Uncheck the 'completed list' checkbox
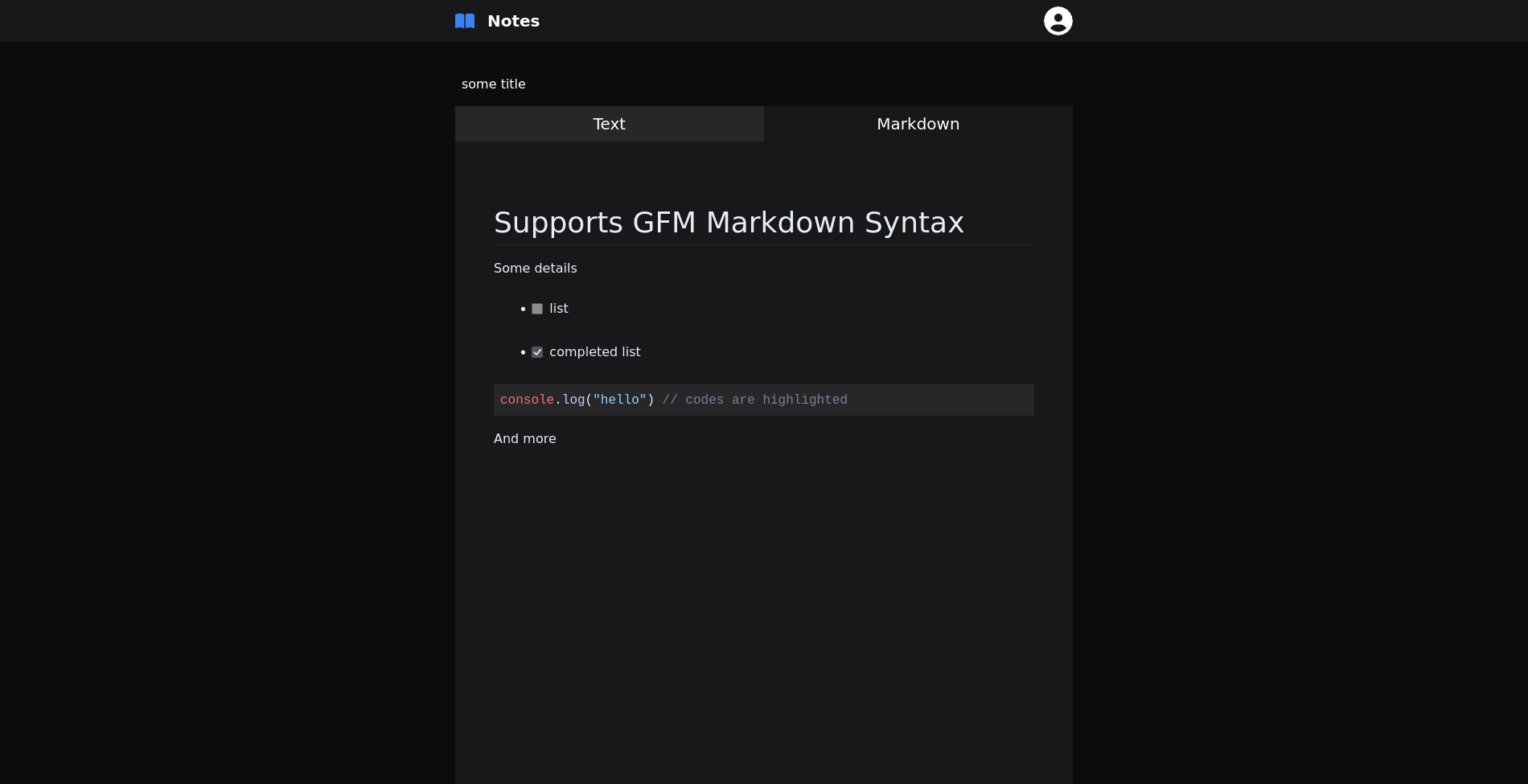The height and width of the screenshot is (784, 1528). (536, 351)
